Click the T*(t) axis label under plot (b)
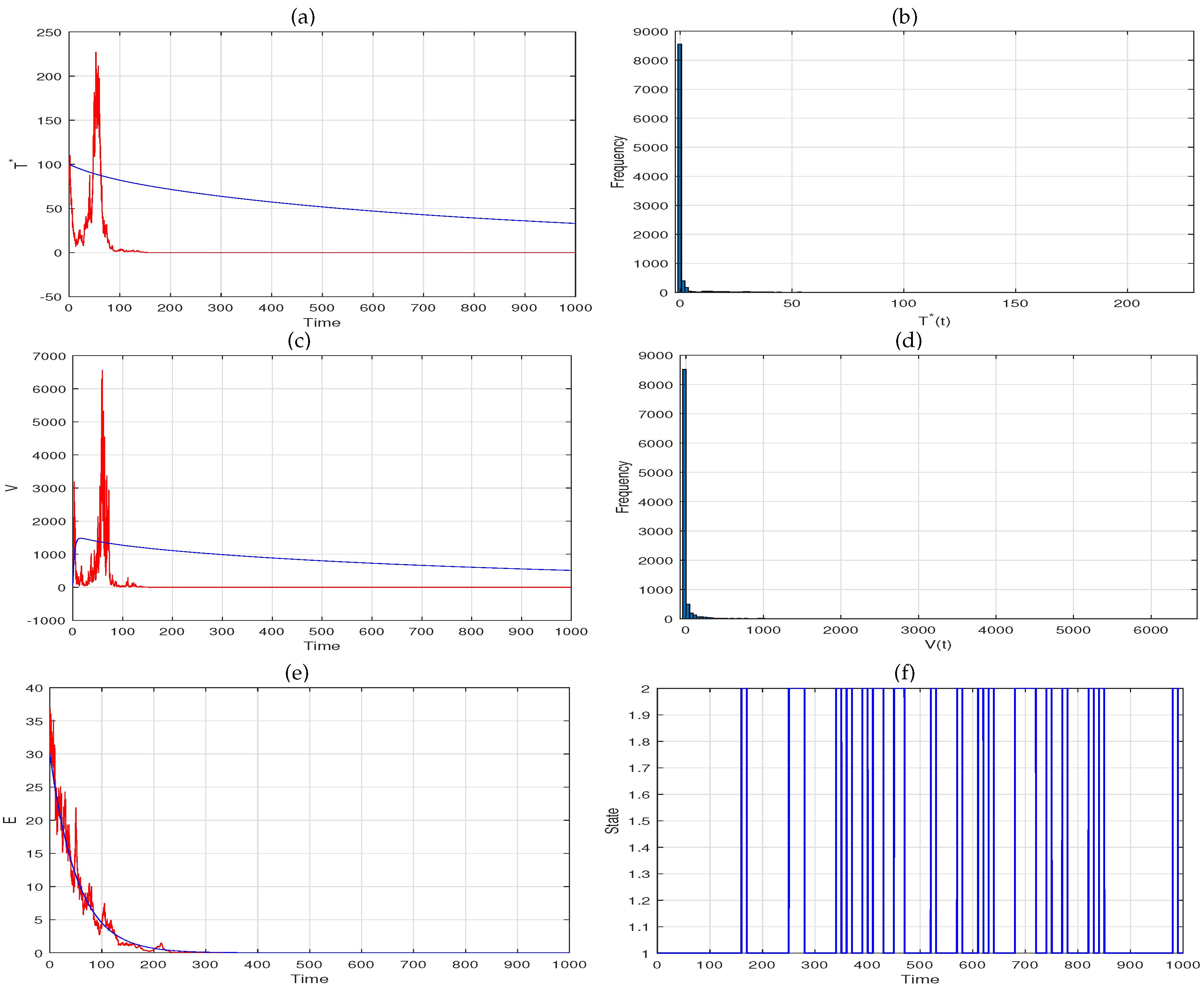The image size is (1204, 989). [x=934, y=320]
